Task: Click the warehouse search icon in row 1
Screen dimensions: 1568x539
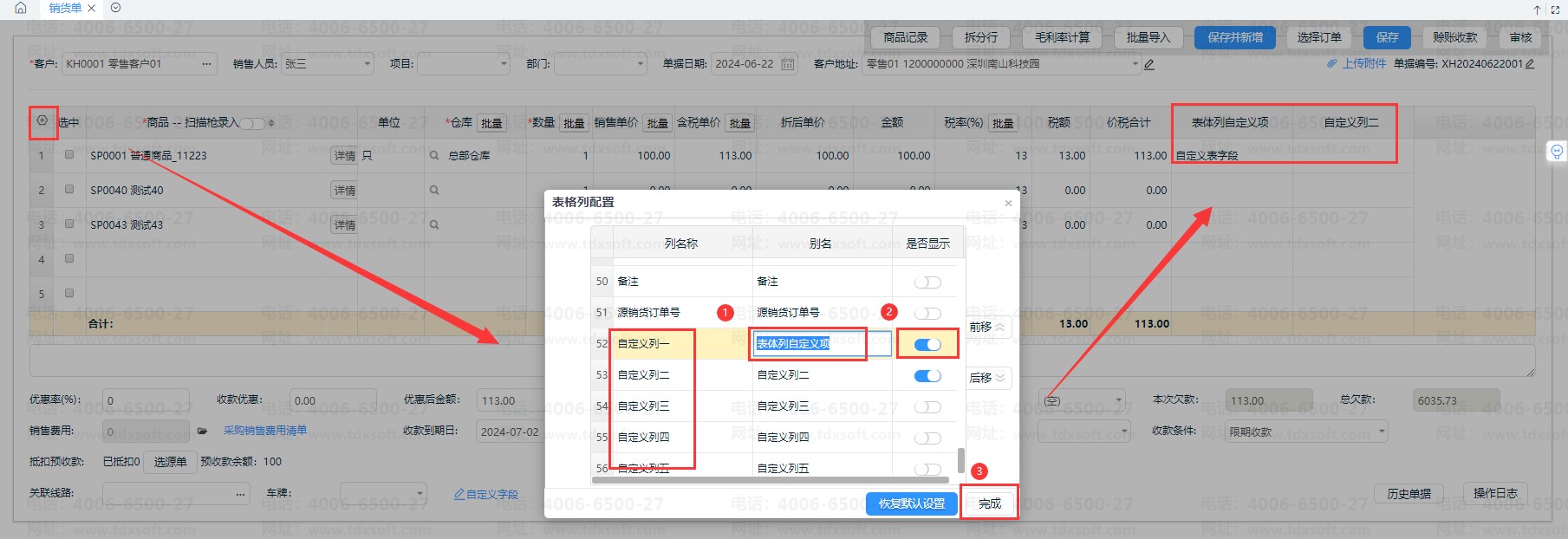Action: click(x=434, y=156)
